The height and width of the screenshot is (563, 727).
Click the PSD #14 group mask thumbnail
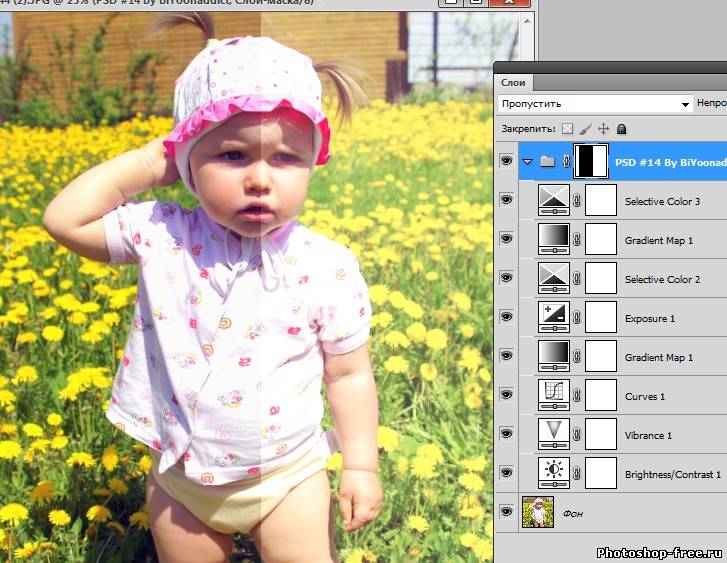tap(593, 161)
